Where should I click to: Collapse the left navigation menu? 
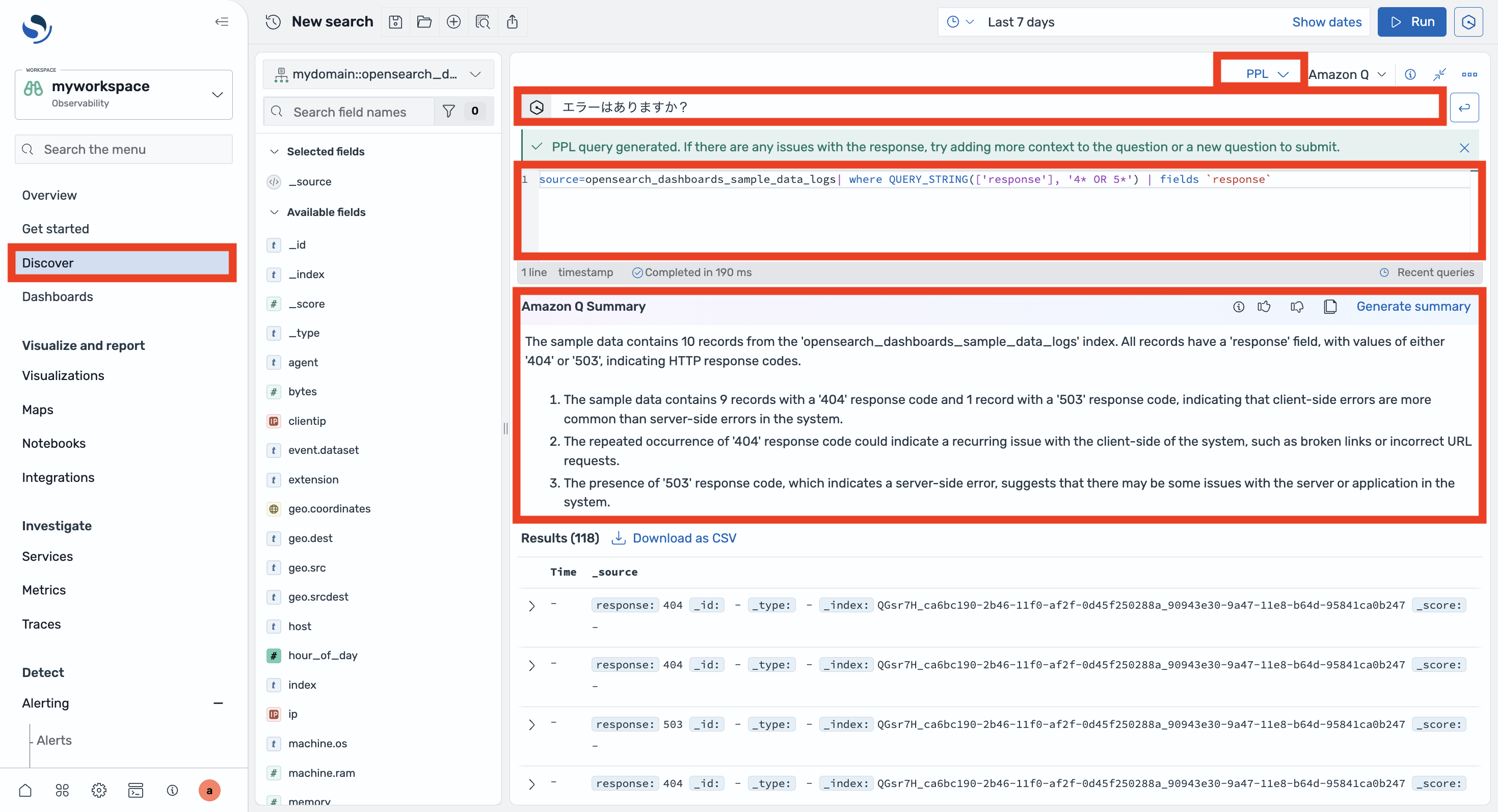pyautogui.click(x=222, y=22)
